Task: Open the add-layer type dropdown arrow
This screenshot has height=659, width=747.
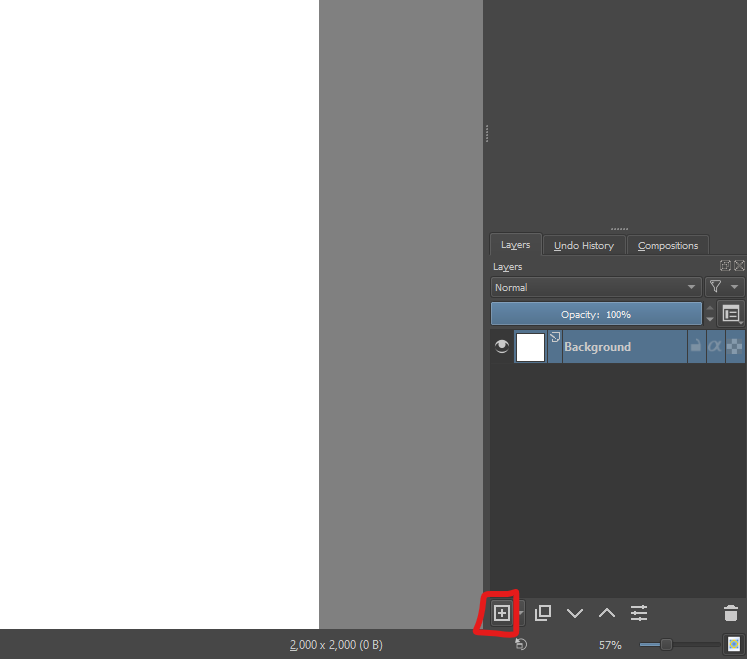Action: (521, 613)
